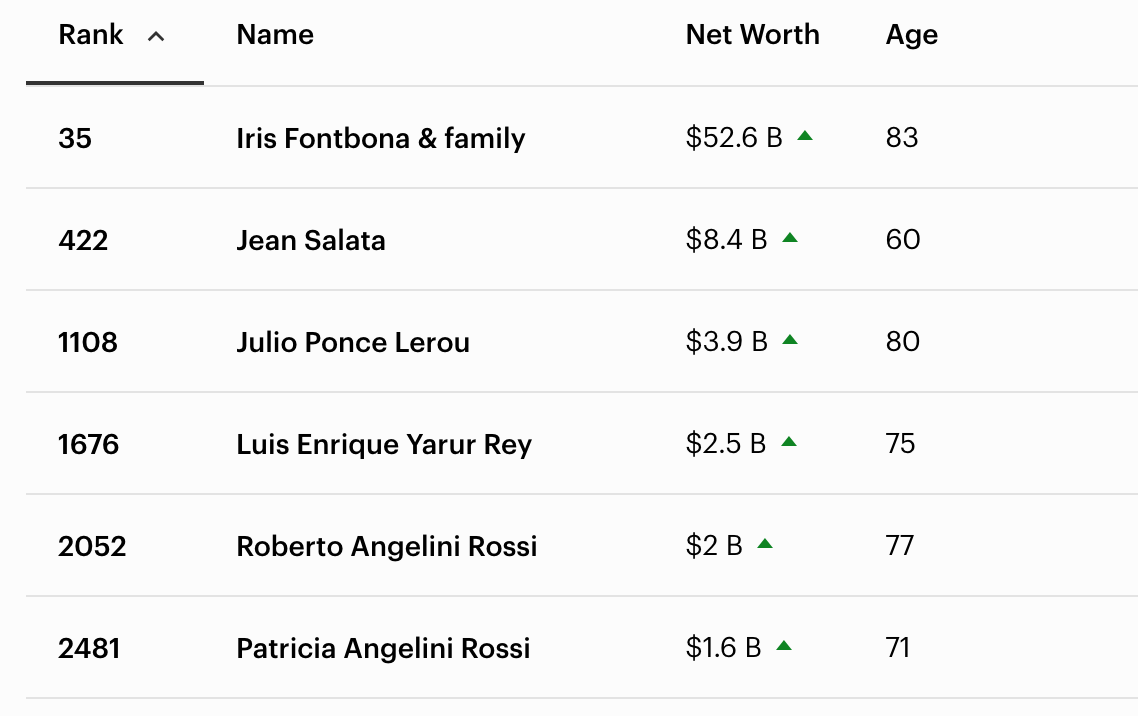Sort by the Rank column header
Image resolution: width=1138 pixels, height=716 pixels.
pyautogui.click(x=91, y=35)
